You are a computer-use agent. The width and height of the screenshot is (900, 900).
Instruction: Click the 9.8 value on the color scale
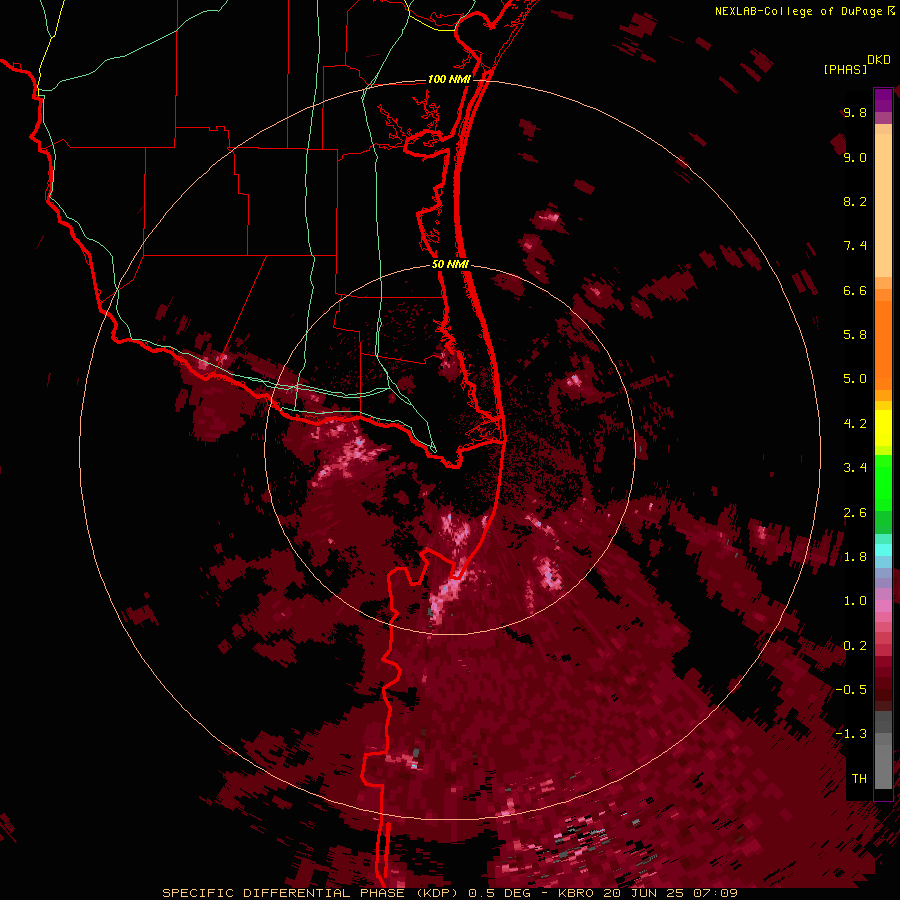pos(855,112)
